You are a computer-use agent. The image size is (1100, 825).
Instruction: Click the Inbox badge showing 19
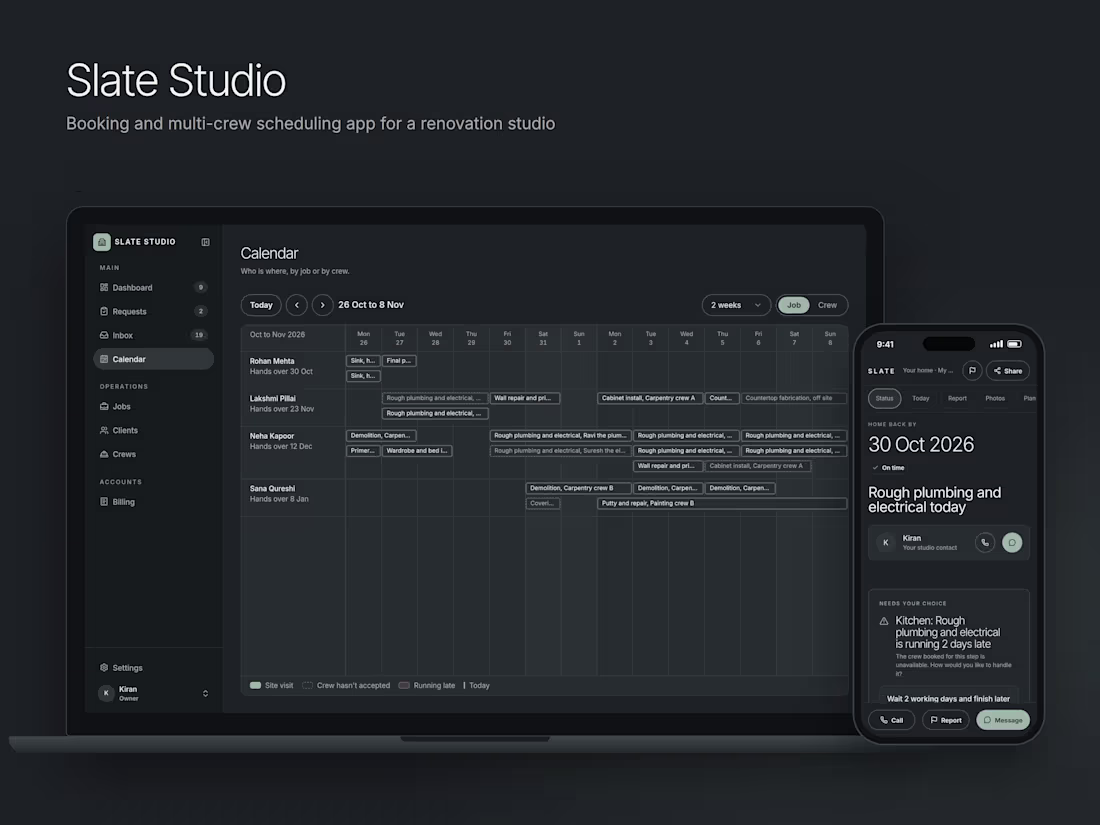(199, 335)
